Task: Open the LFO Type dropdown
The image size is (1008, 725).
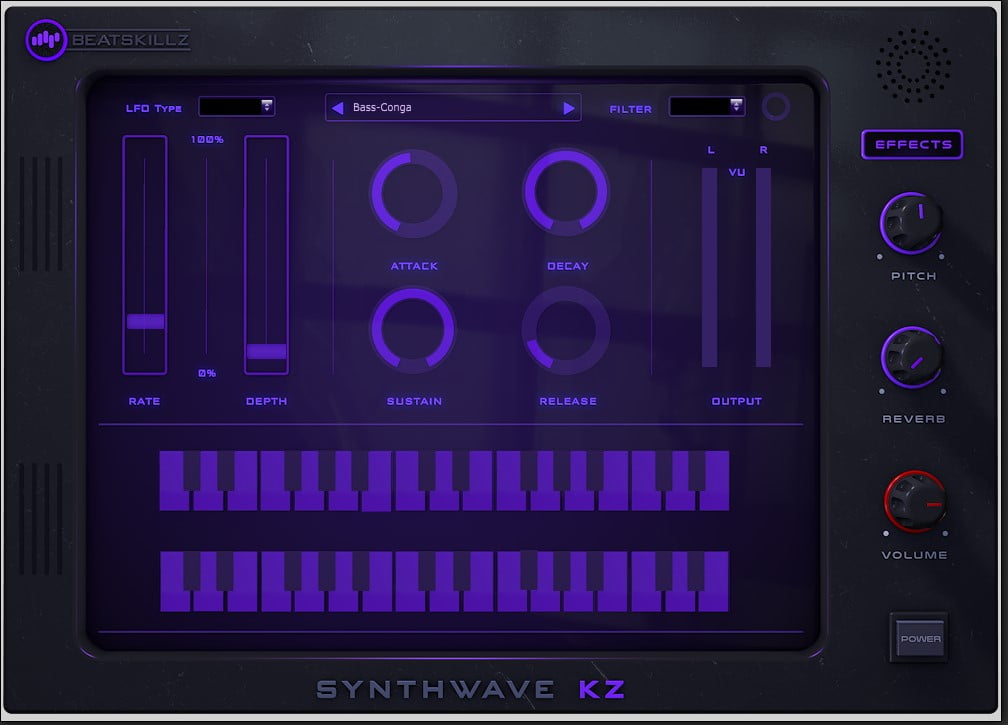Action: click(x=237, y=107)
